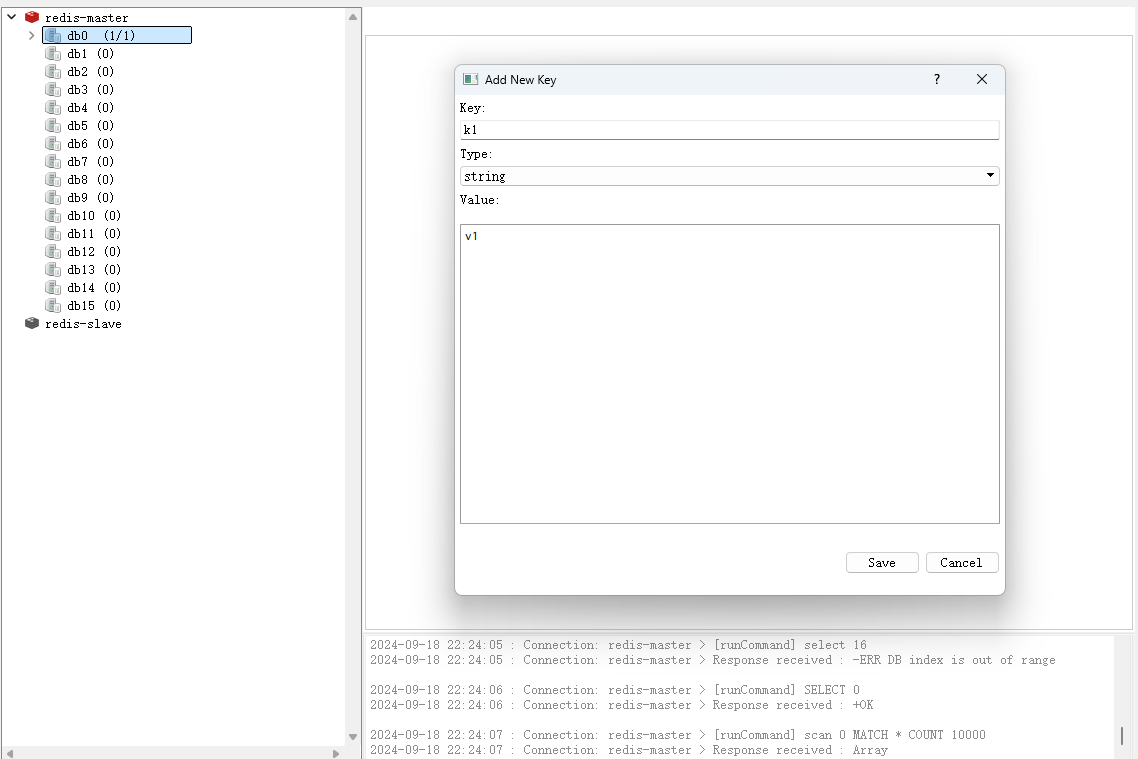Viewport: 1138px width, 759px height.
Task: Click the db14 database icon
Action: coord(53,287)
